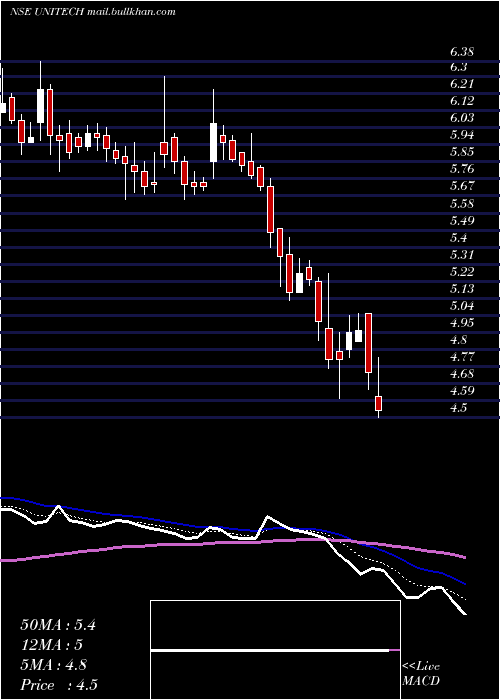Click the 50MA : 5.4 indicator text
The height and width of the screenshot is (700, 500).
coord(58,625)
